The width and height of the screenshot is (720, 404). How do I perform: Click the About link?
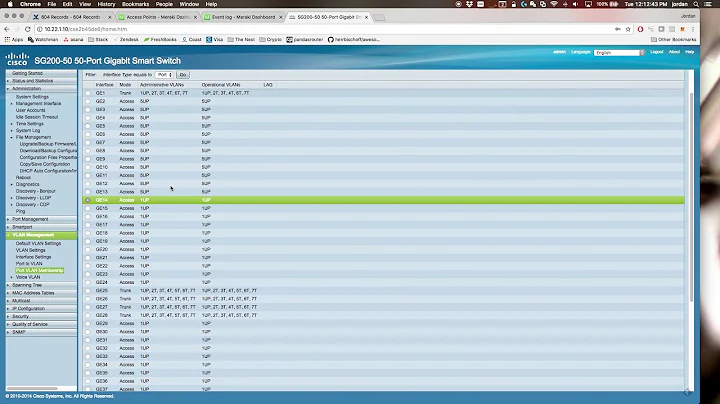pyautogui.click(x=674, y=52)
